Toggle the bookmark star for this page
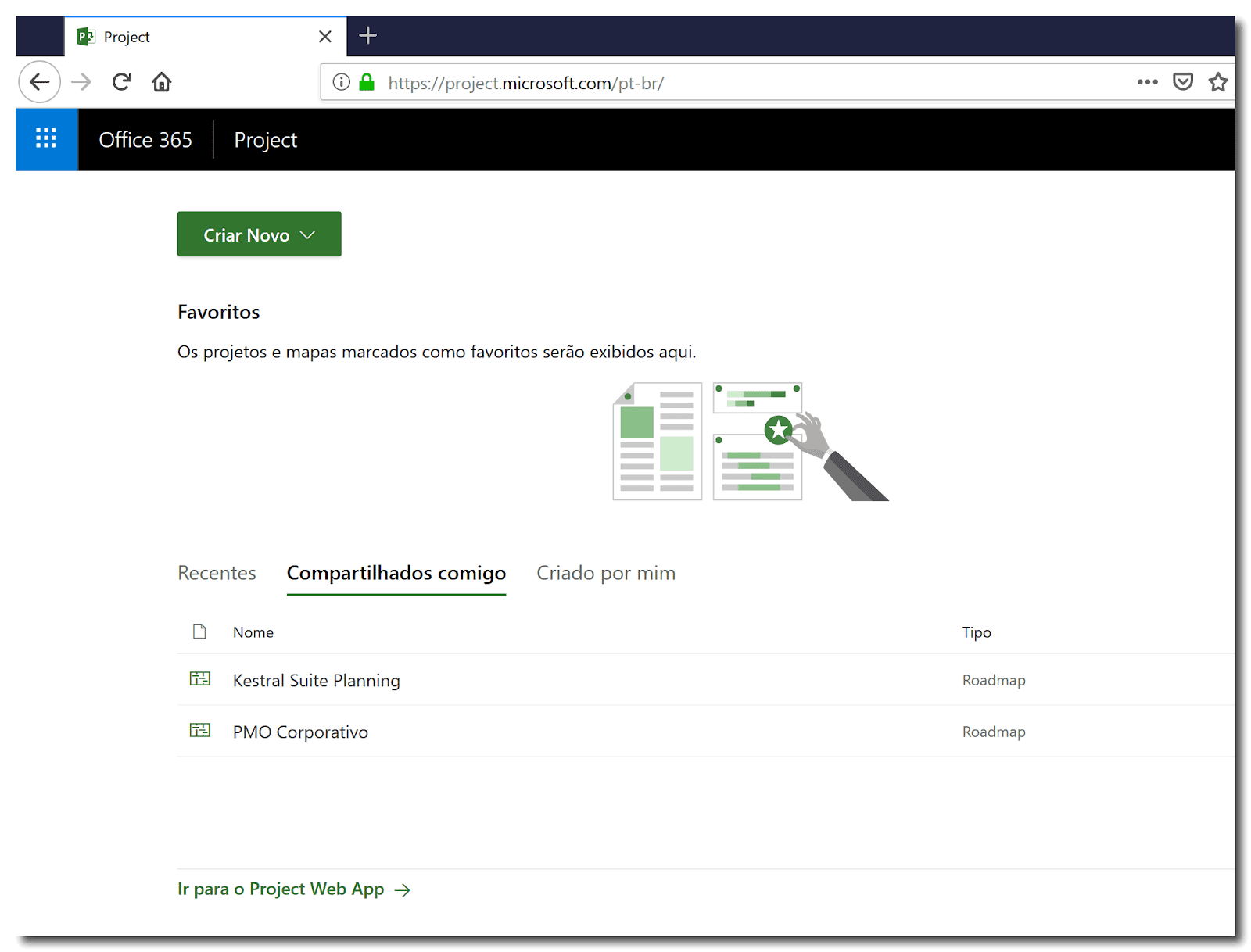Image resolution: width=1251 pixels, height=952 pixels. tap(1218, 81)
